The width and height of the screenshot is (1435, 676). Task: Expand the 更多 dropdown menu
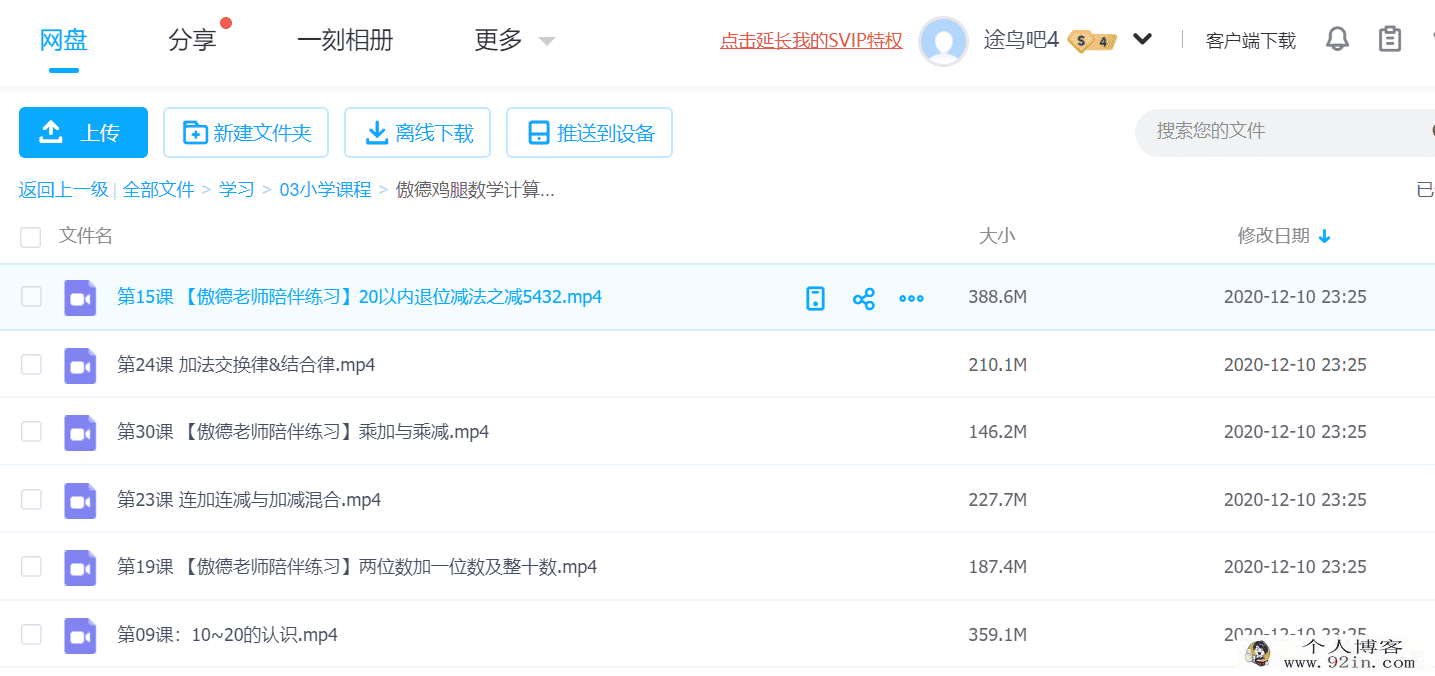514,40
